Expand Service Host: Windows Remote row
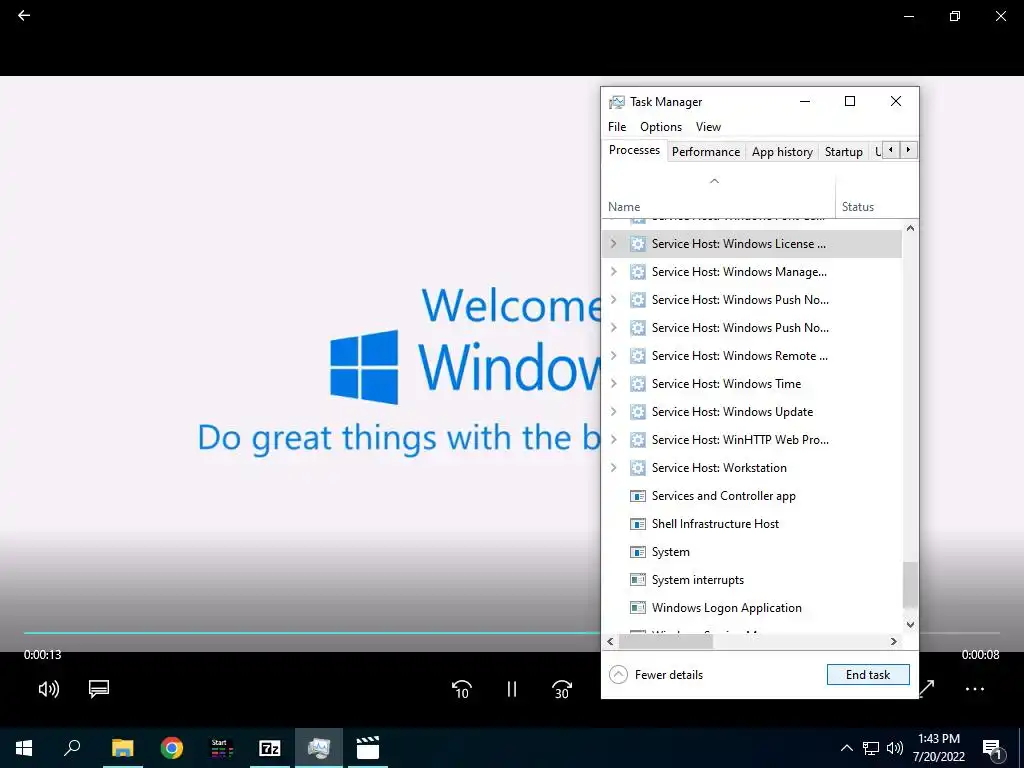Image resolution: width=1024 pixels, height=768 pixels. [x=613, y=356]
